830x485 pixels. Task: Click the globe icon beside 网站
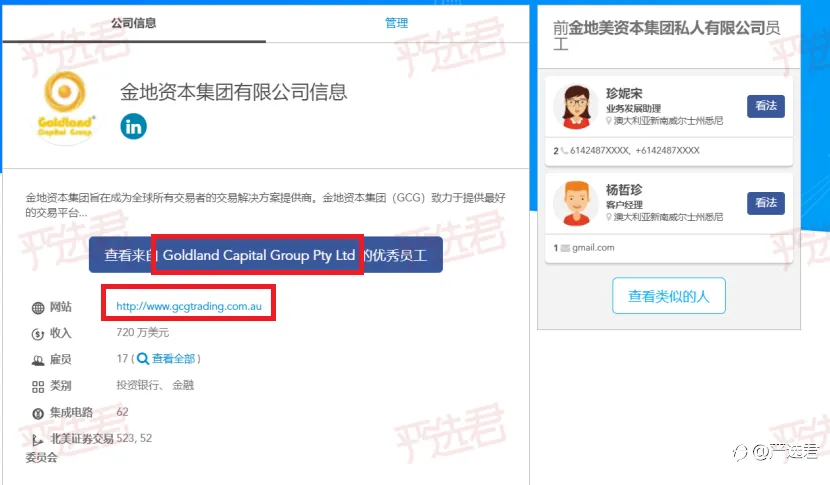coord(38,308)
